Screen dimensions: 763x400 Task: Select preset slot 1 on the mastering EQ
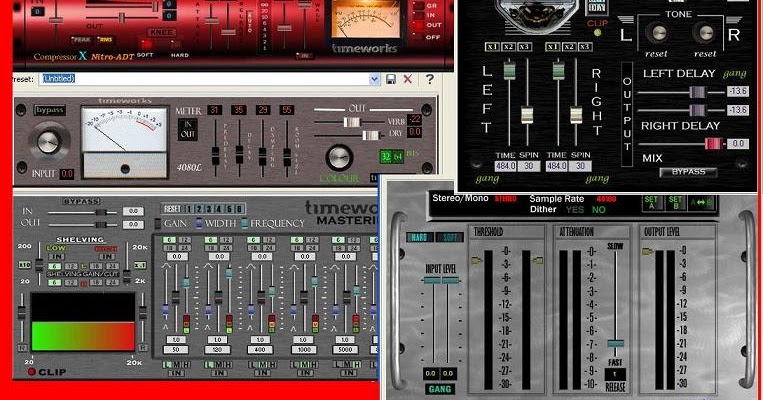pos(189,209)
